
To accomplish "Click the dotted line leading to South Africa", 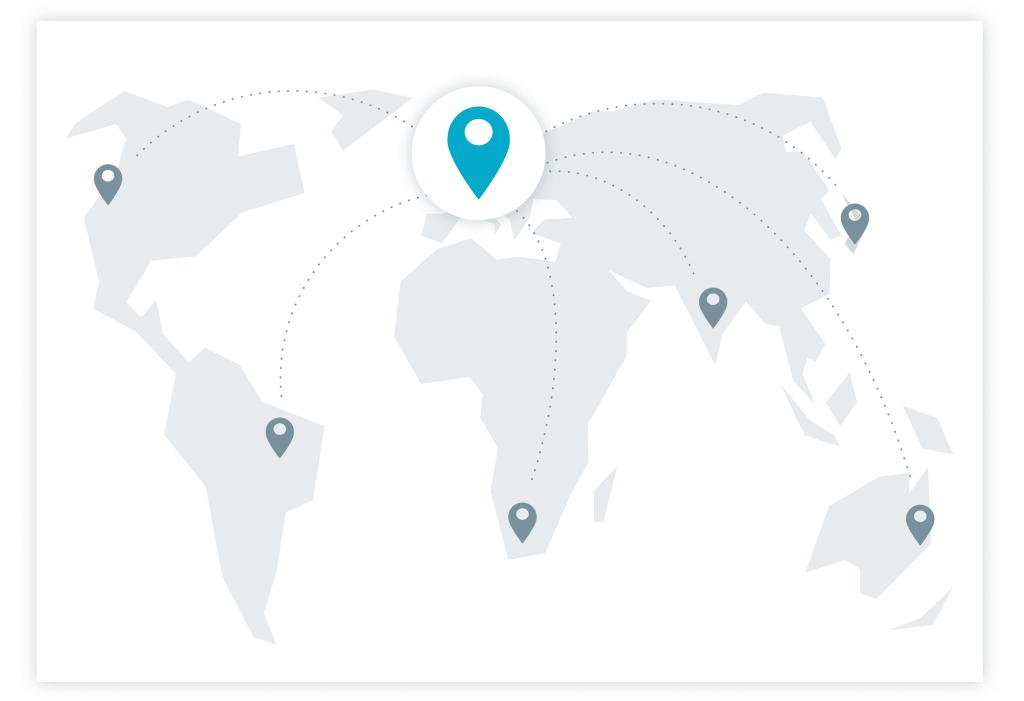I will [550, 350].
